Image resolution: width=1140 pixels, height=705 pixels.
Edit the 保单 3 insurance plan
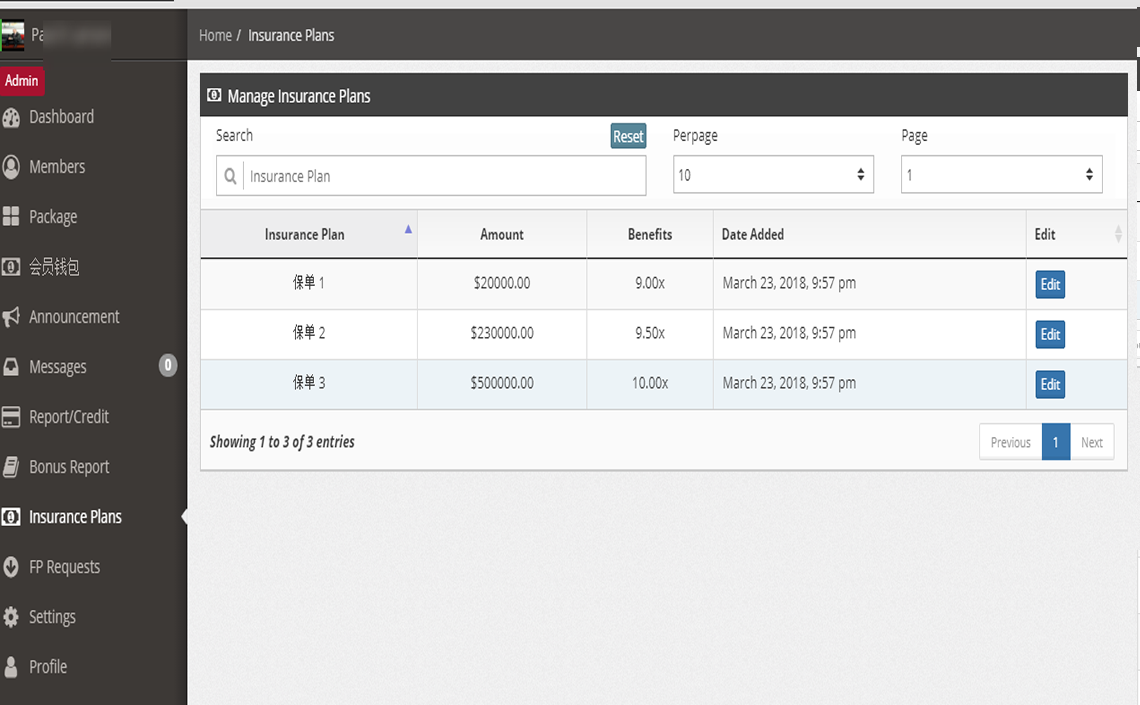pyautogui.click(x=1050, y=384)
